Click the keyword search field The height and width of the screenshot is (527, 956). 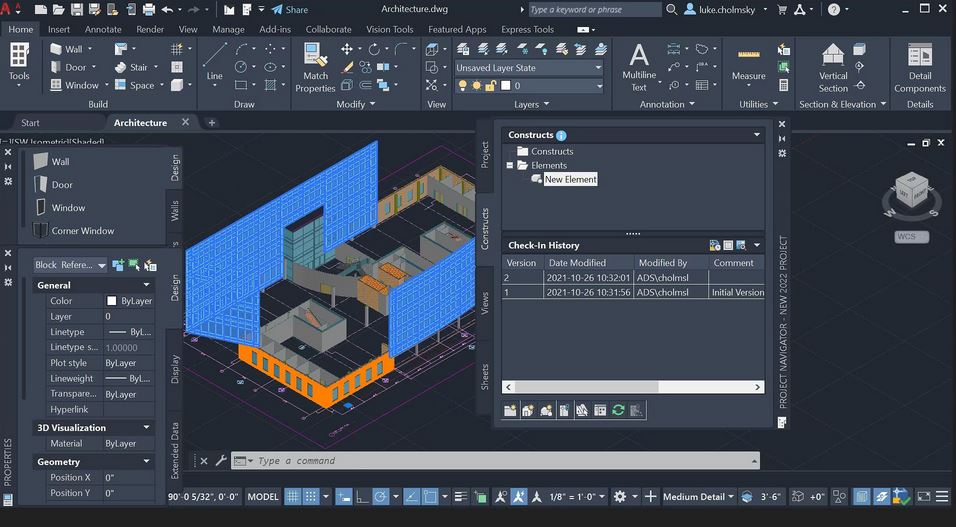tap(594, 10)
